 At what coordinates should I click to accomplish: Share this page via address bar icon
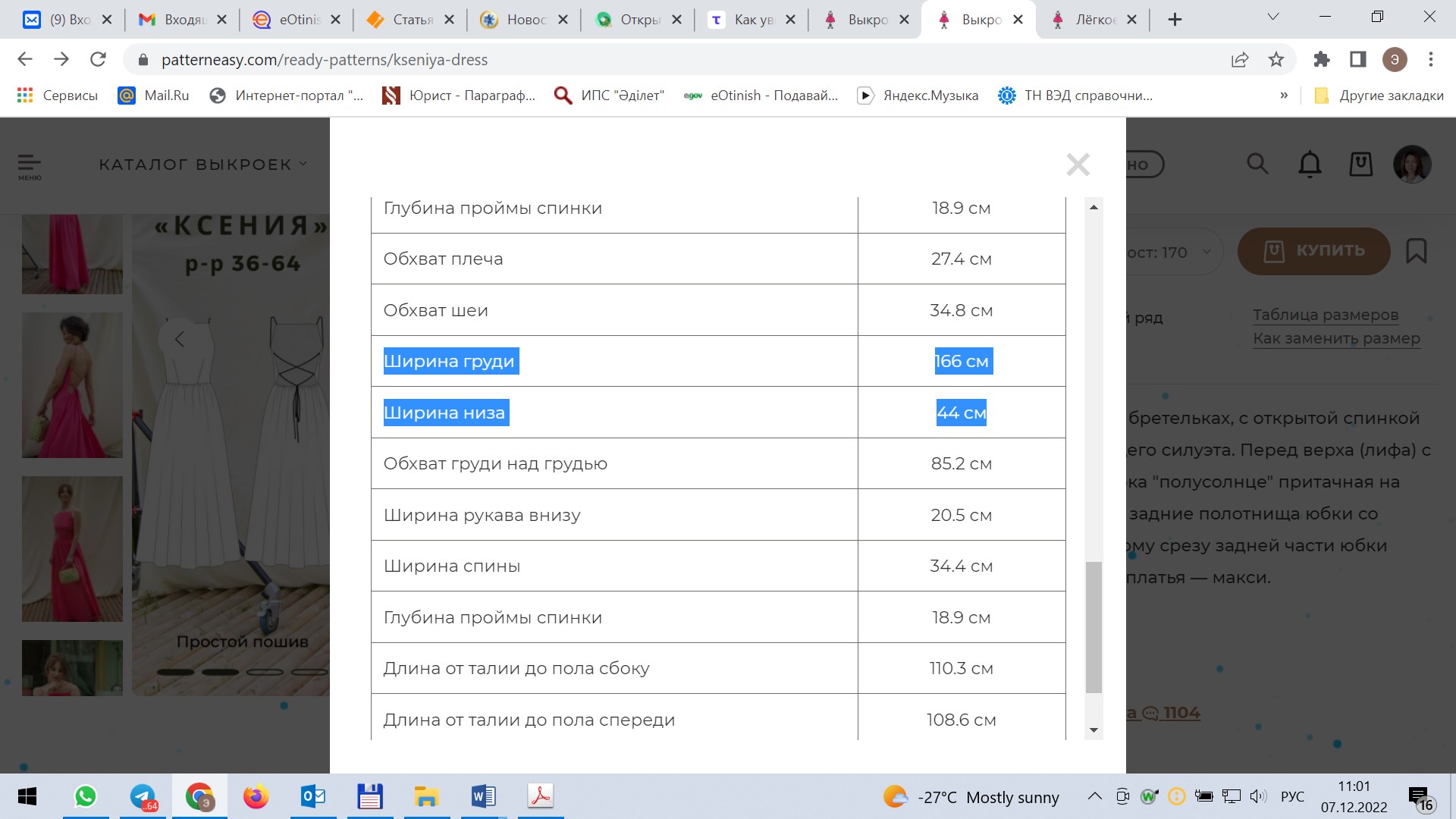click(1240, 59)
